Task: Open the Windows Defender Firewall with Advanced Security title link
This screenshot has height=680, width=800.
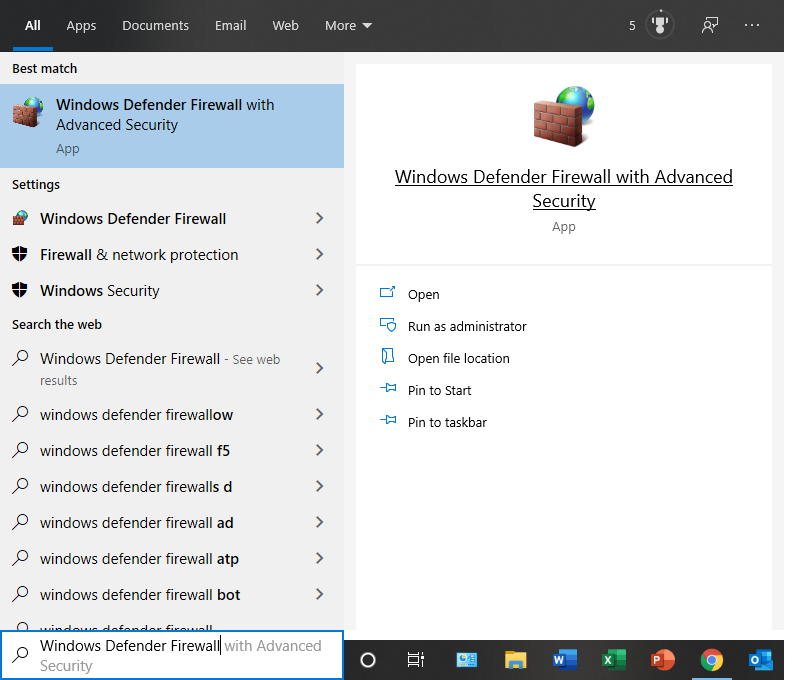Action: point(564,189)
